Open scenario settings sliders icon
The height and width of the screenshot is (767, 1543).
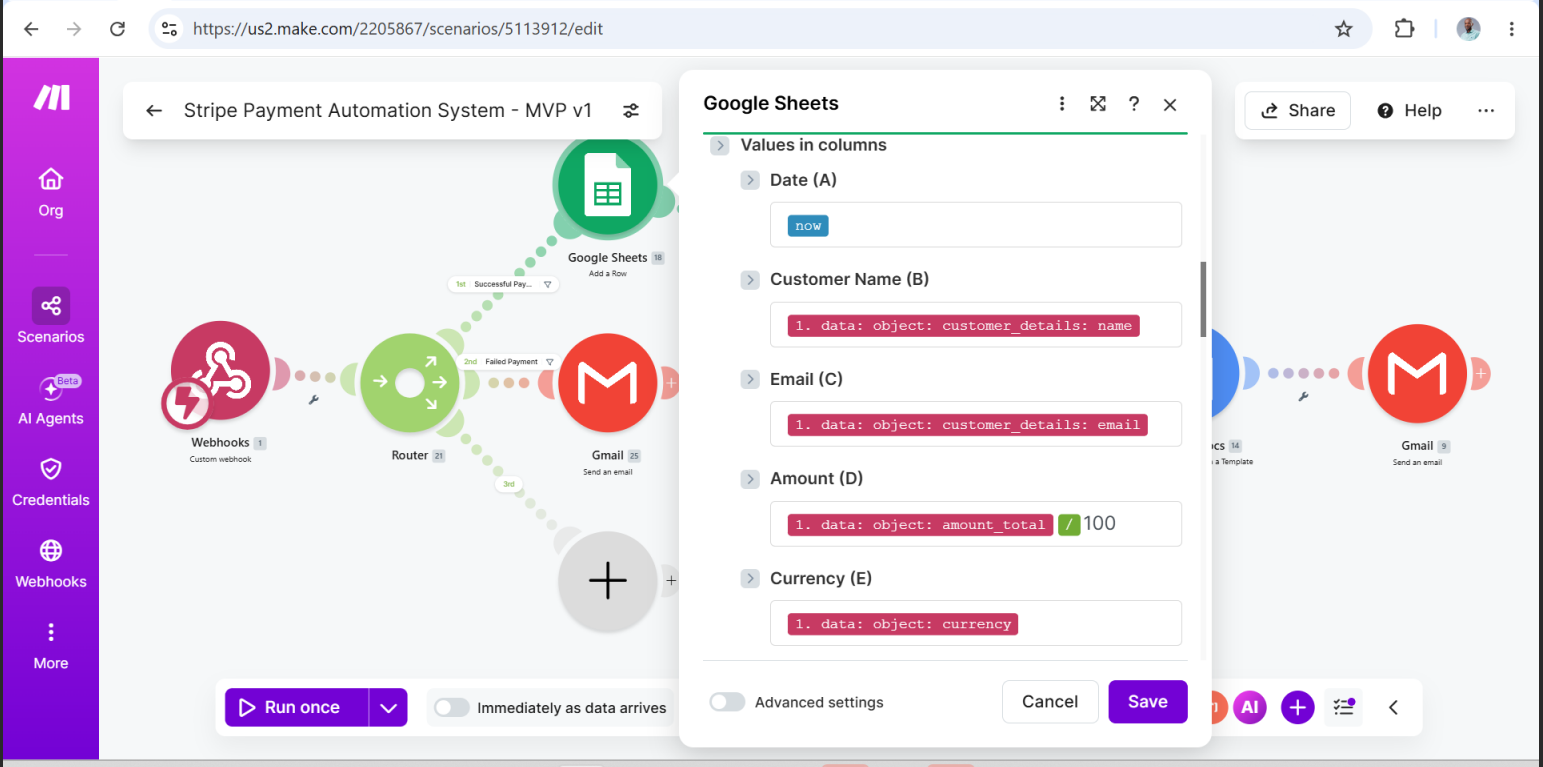tap(631, 110)
